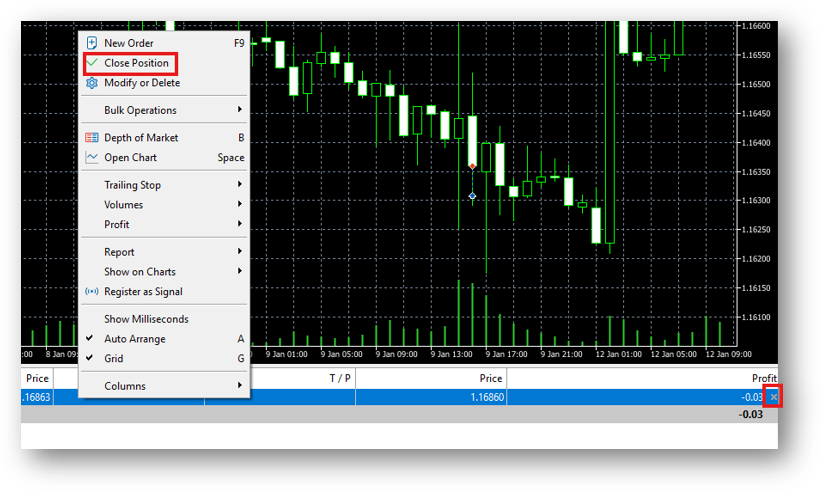Open the Profit submenu in context menu
The height and width of the screenshot is (491, 825).
tap(117, 225)
